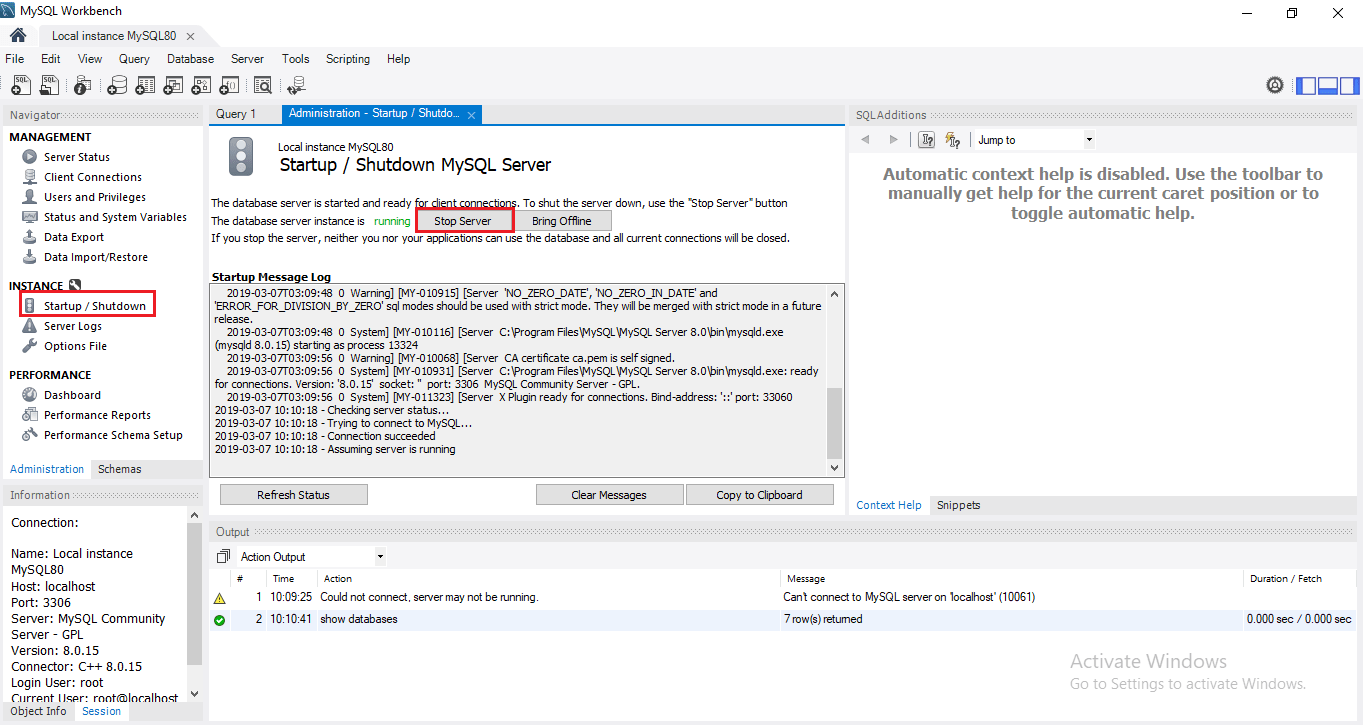This screenshot has height=725, width=1363.
Task: Go back in context help
Action: click(866, 140)
